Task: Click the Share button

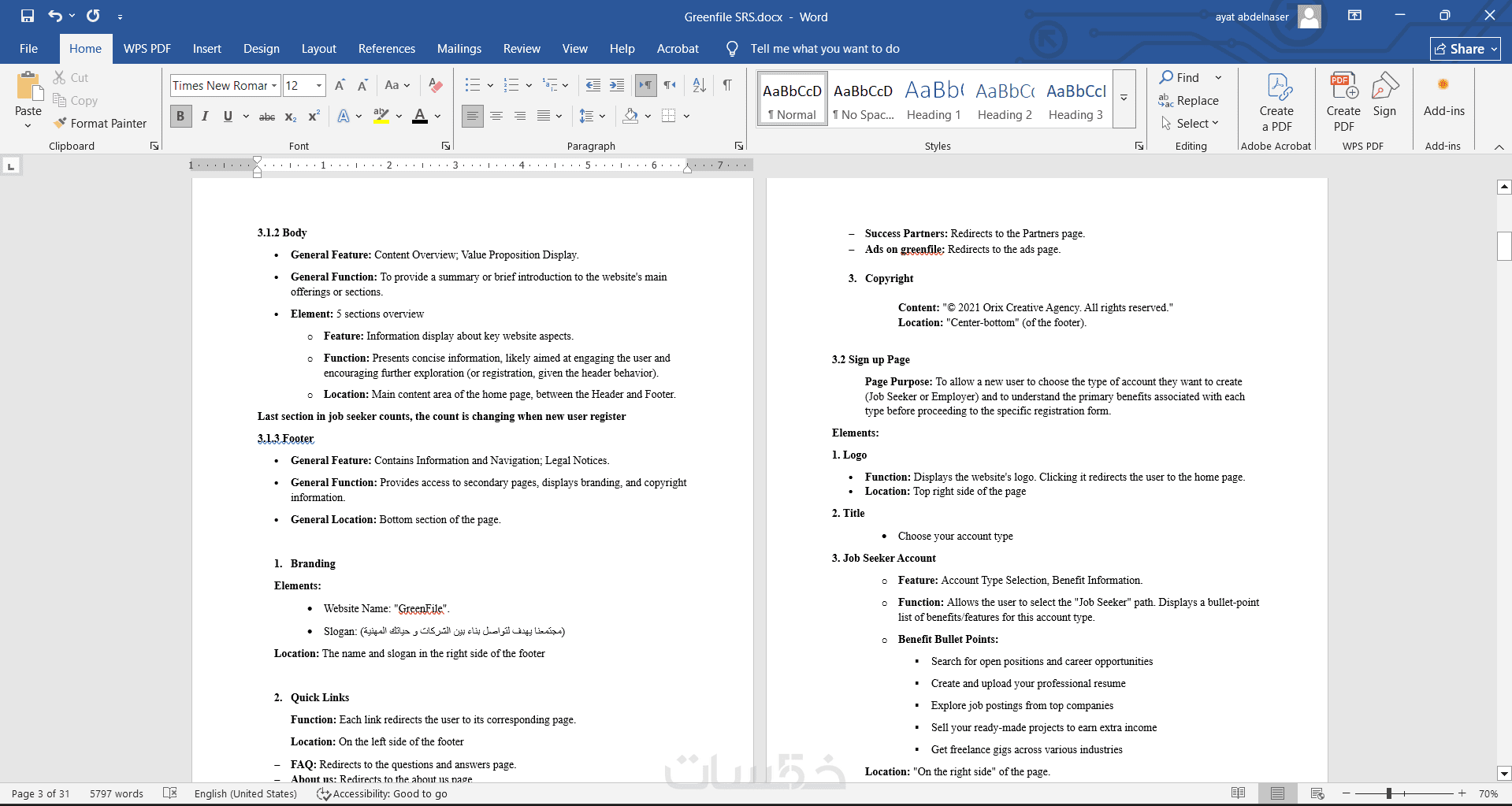Action: coord(1466,49)
